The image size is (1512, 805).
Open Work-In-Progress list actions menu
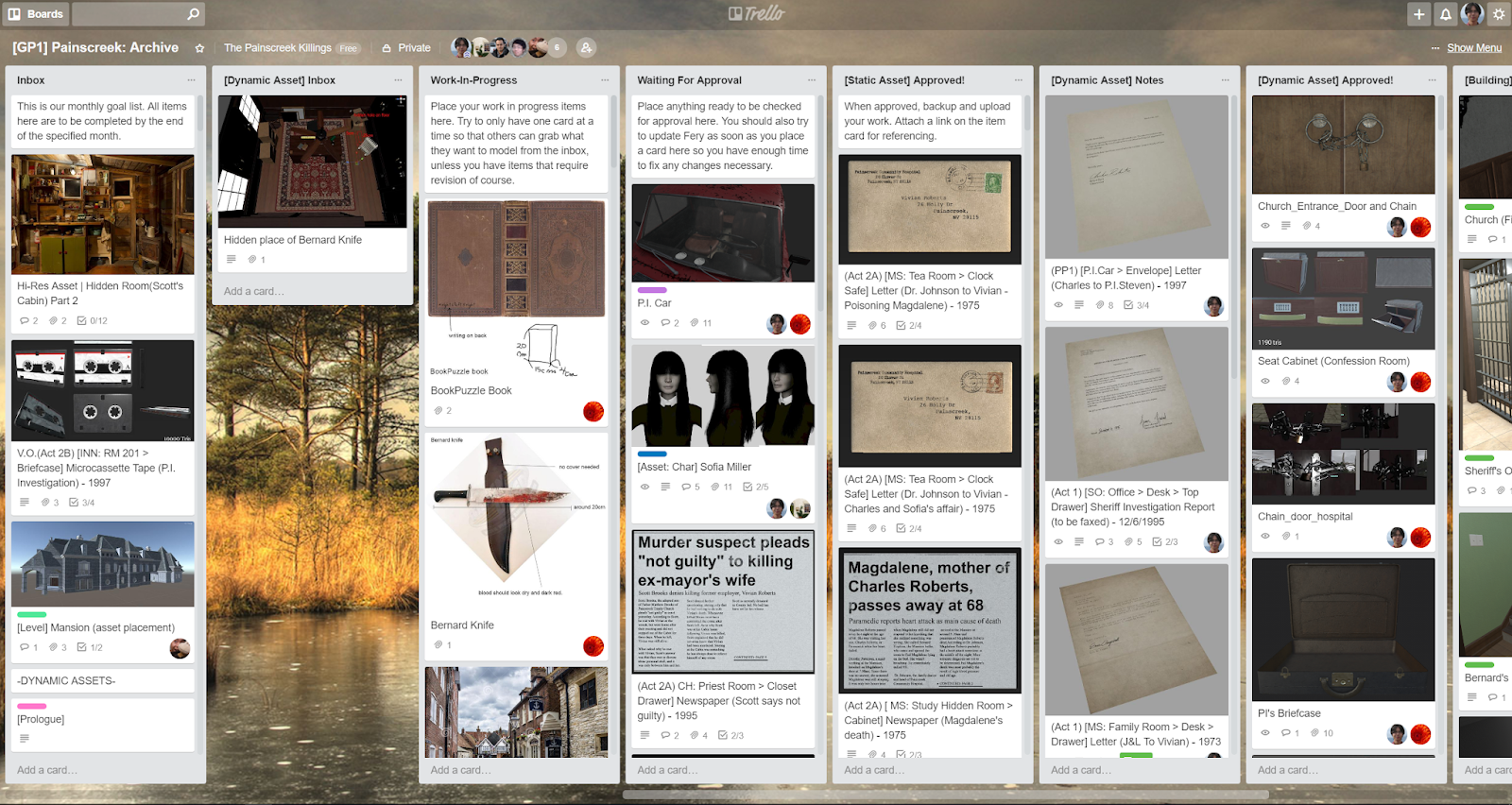[605, 80]
